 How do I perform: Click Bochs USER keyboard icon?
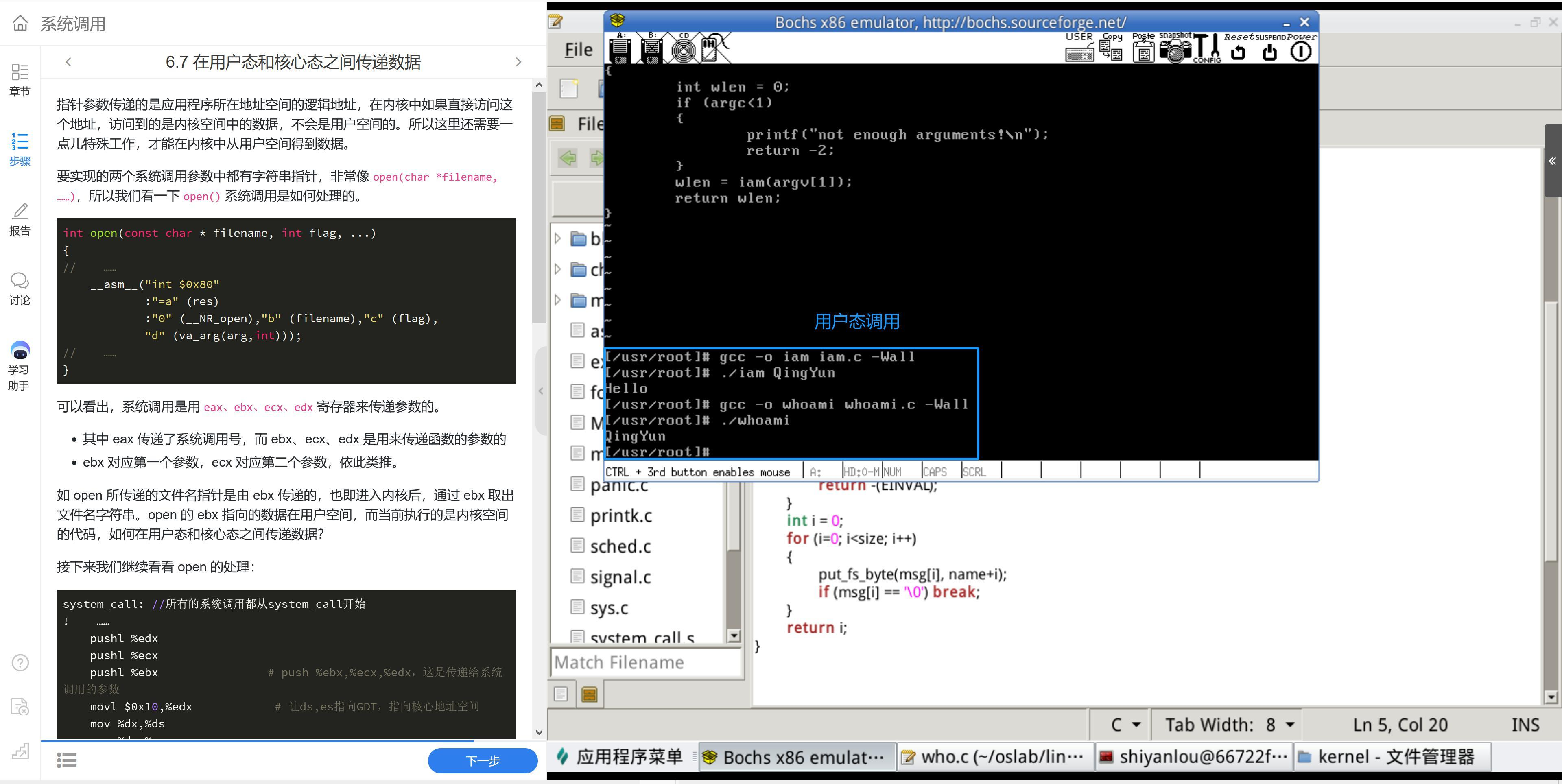(1079, 47)
